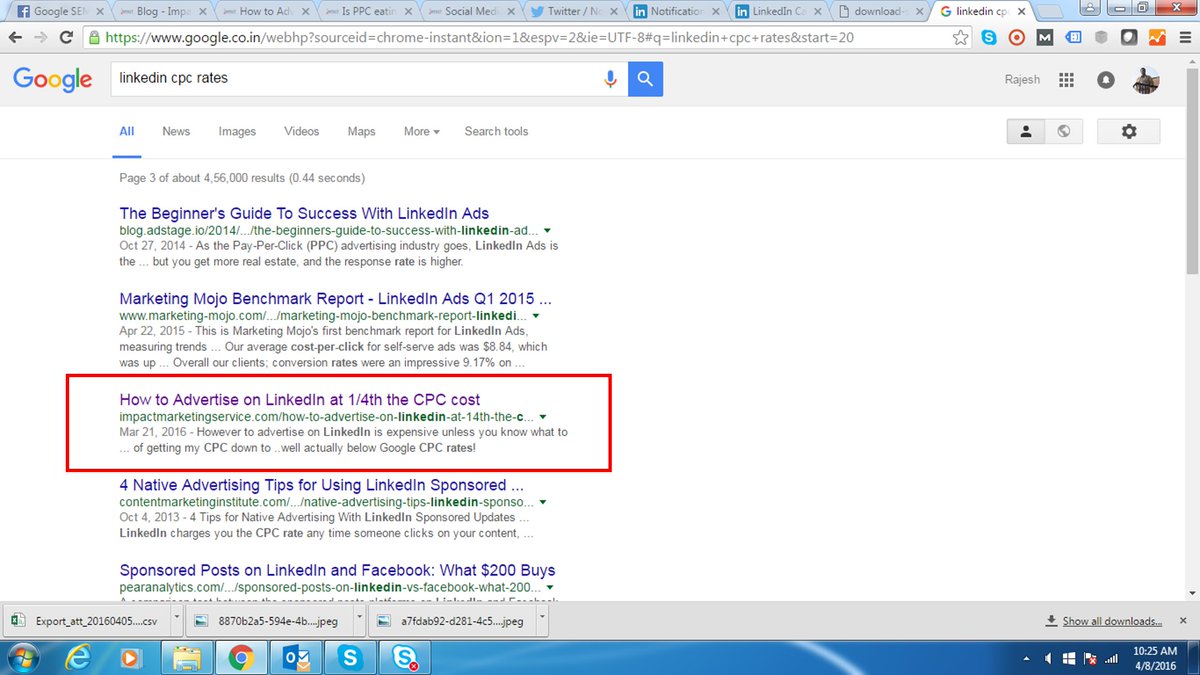Viewport: 1200px width, 675px height.
Task: Open the arrow menu beside contentmarketinginstitute.com URL
Action: (541, 501)
